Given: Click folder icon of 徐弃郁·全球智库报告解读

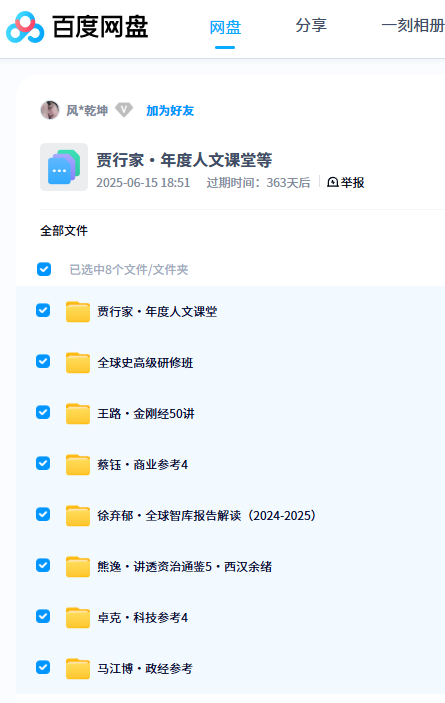Looking at the screenshot, I should point(78,516).
